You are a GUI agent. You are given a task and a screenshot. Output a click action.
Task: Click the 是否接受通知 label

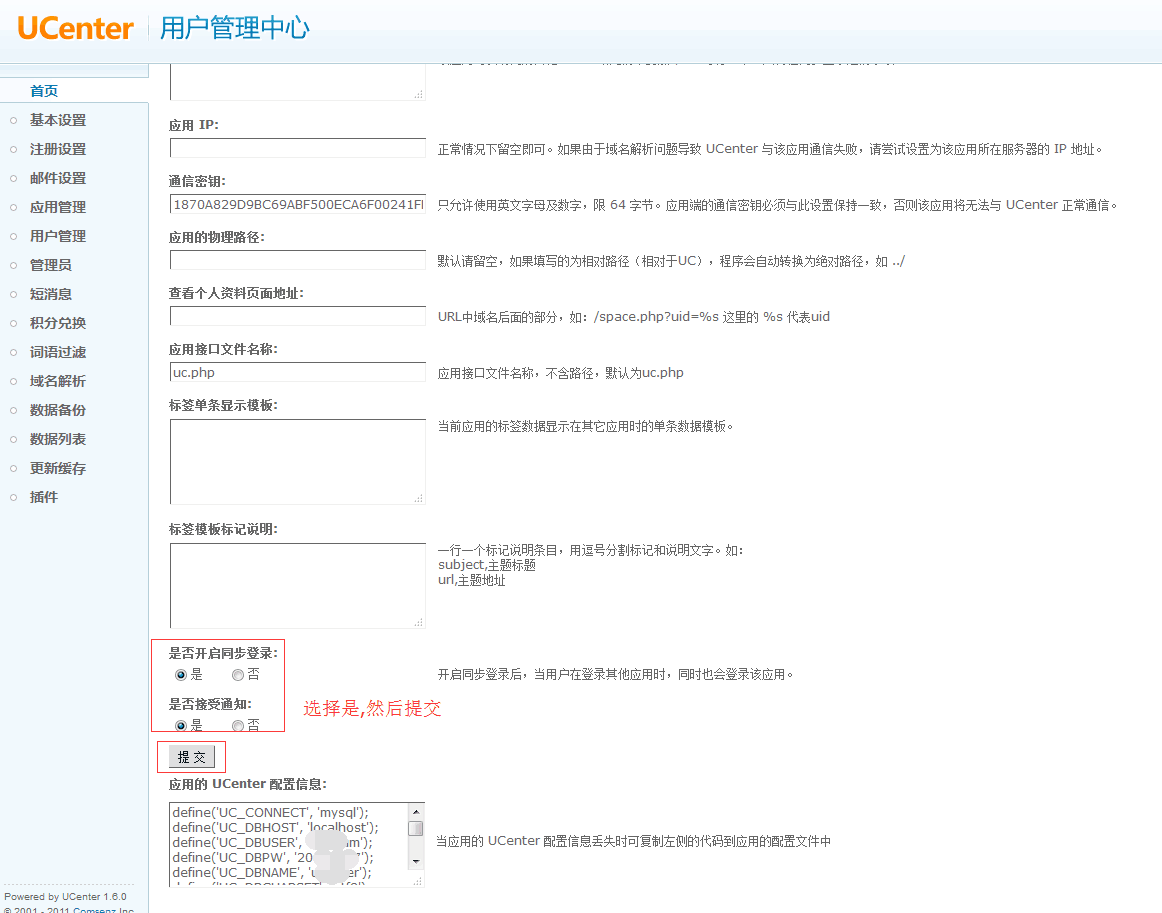tap(210, 704)
